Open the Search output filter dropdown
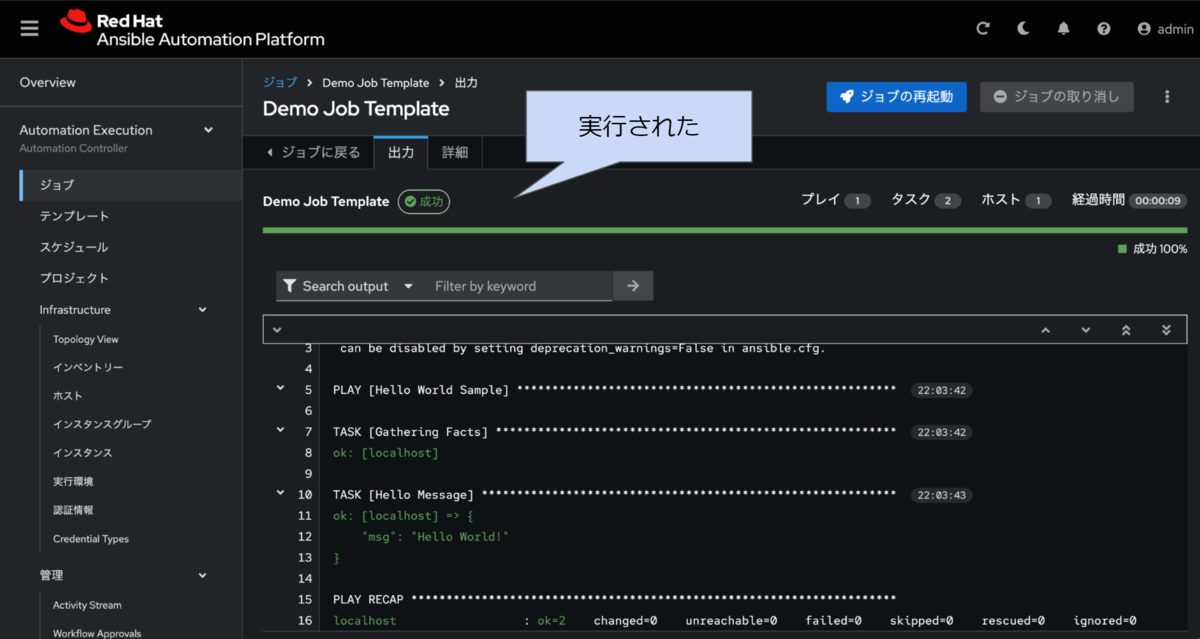The image size is (1200, 639). pyautogui.click(x=348, y=286)
